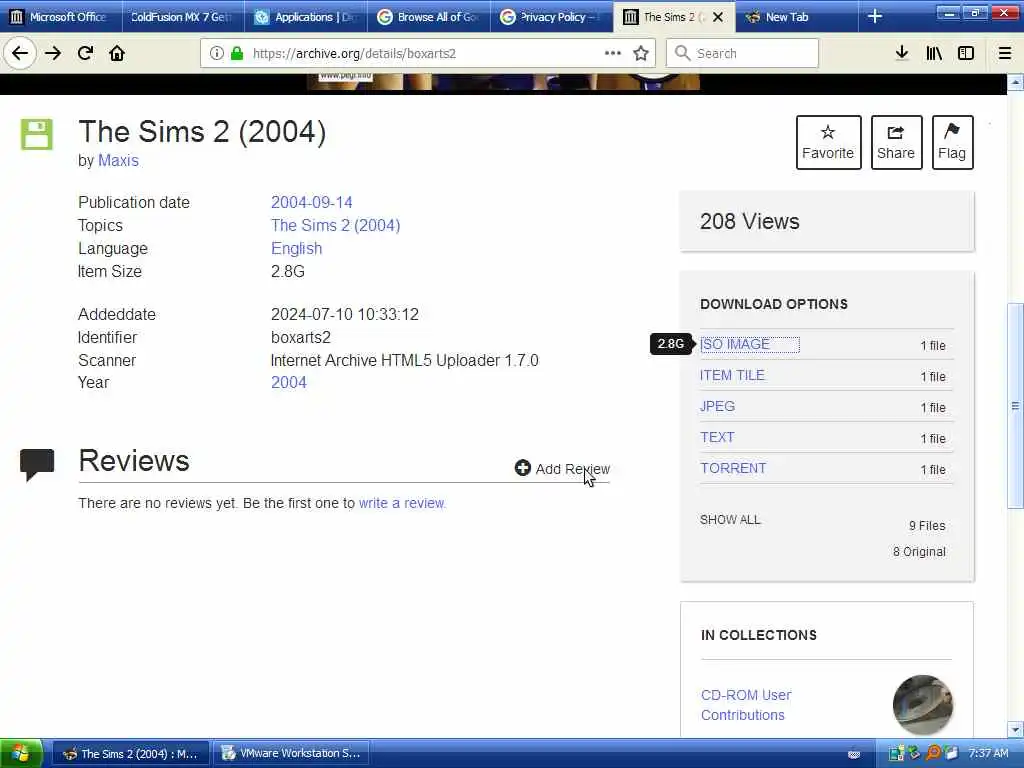The image size is (1024, 768).
Task: Click the identifier value boxarts2
Action: pyautogui.click(x=301, y=338)
